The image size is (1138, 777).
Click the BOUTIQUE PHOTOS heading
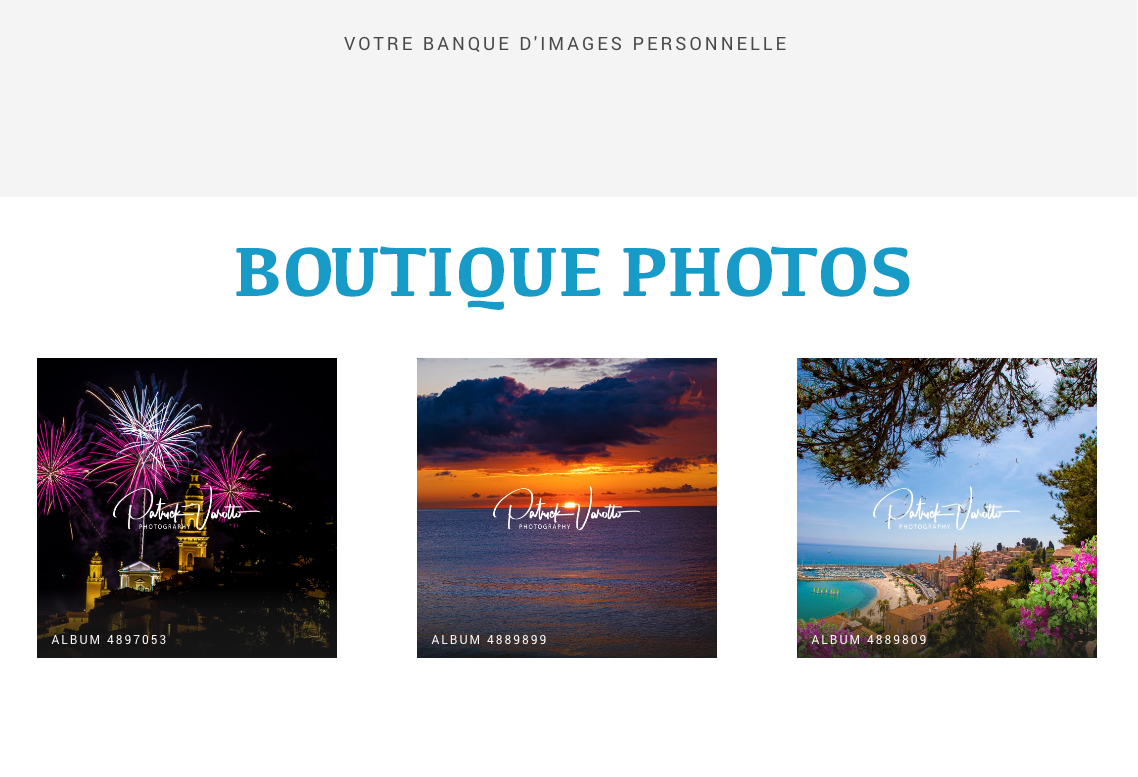573,274
